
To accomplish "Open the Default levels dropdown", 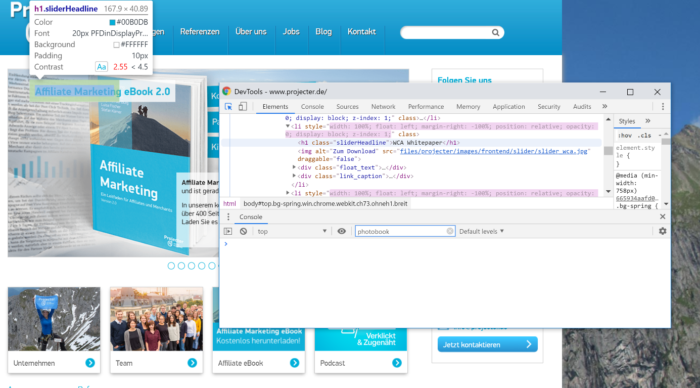I will click(482, 231).
